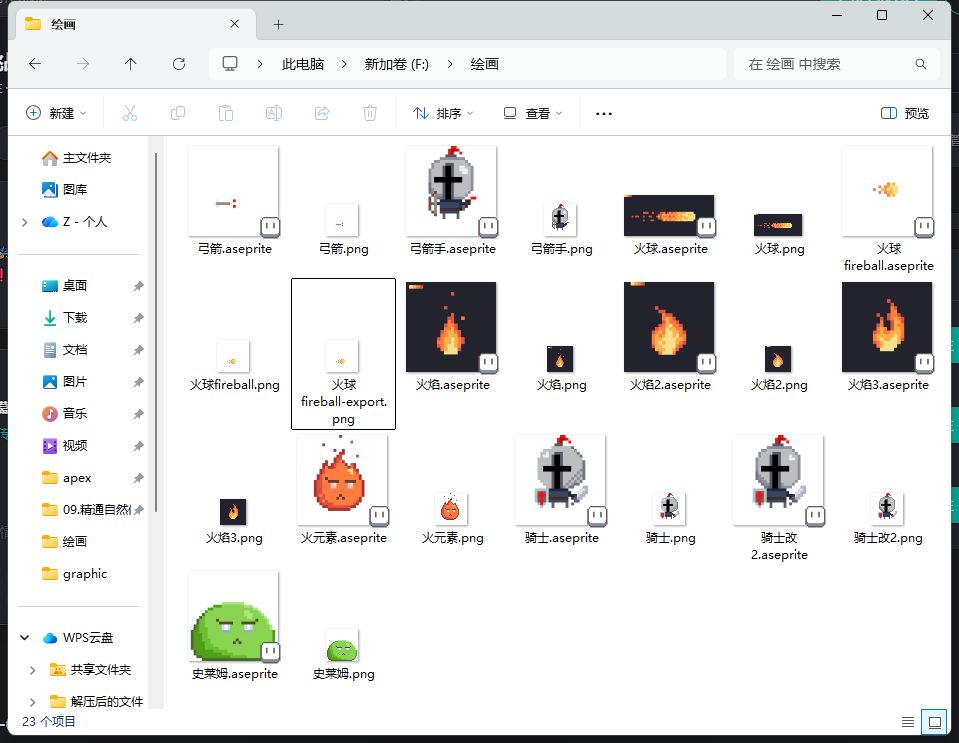The width and height of the screenshot is (959, 743).
Task: Select the 火球.png file
Action: tap(779, 233)
